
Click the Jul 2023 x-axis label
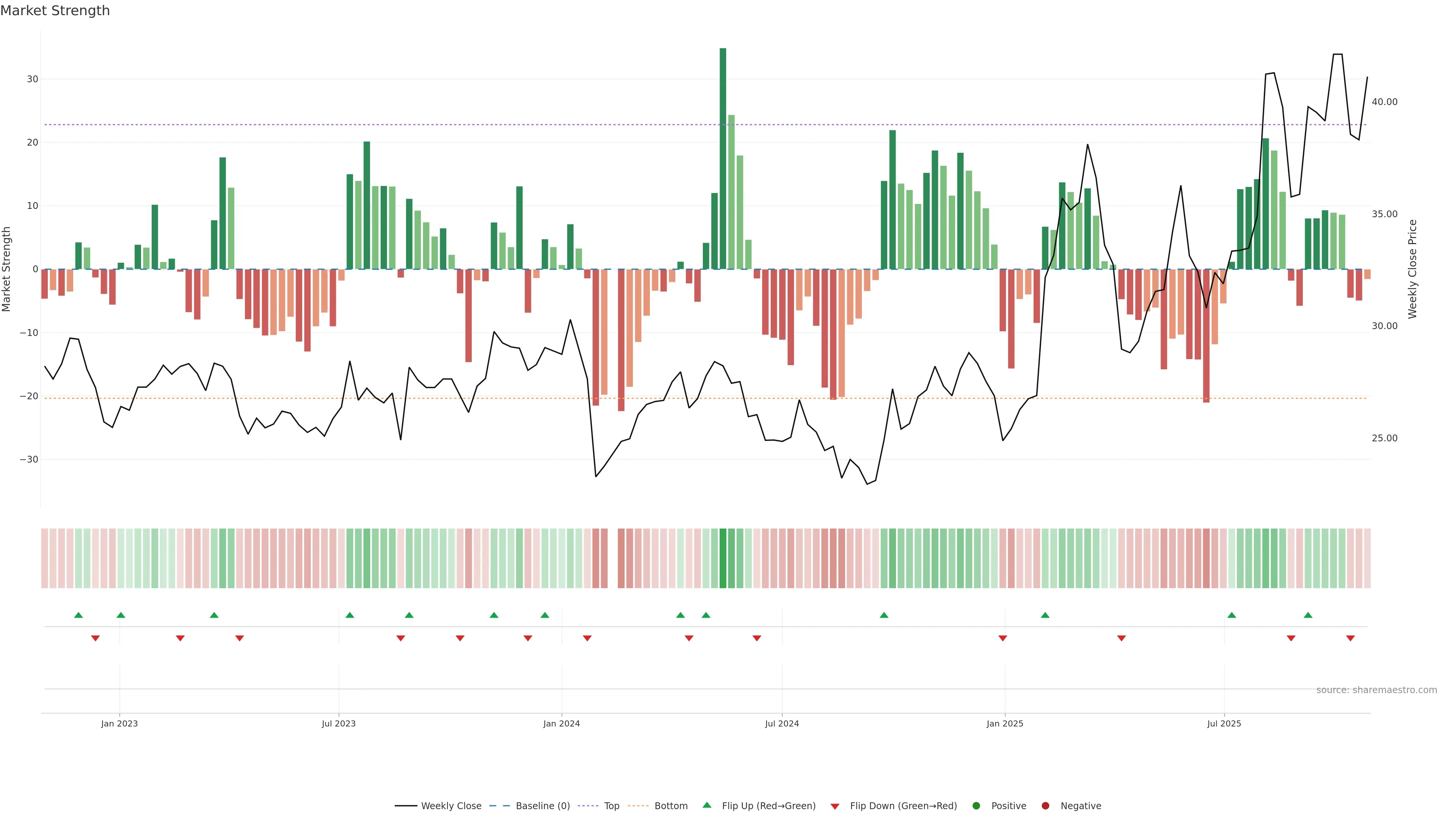[339, 723]
